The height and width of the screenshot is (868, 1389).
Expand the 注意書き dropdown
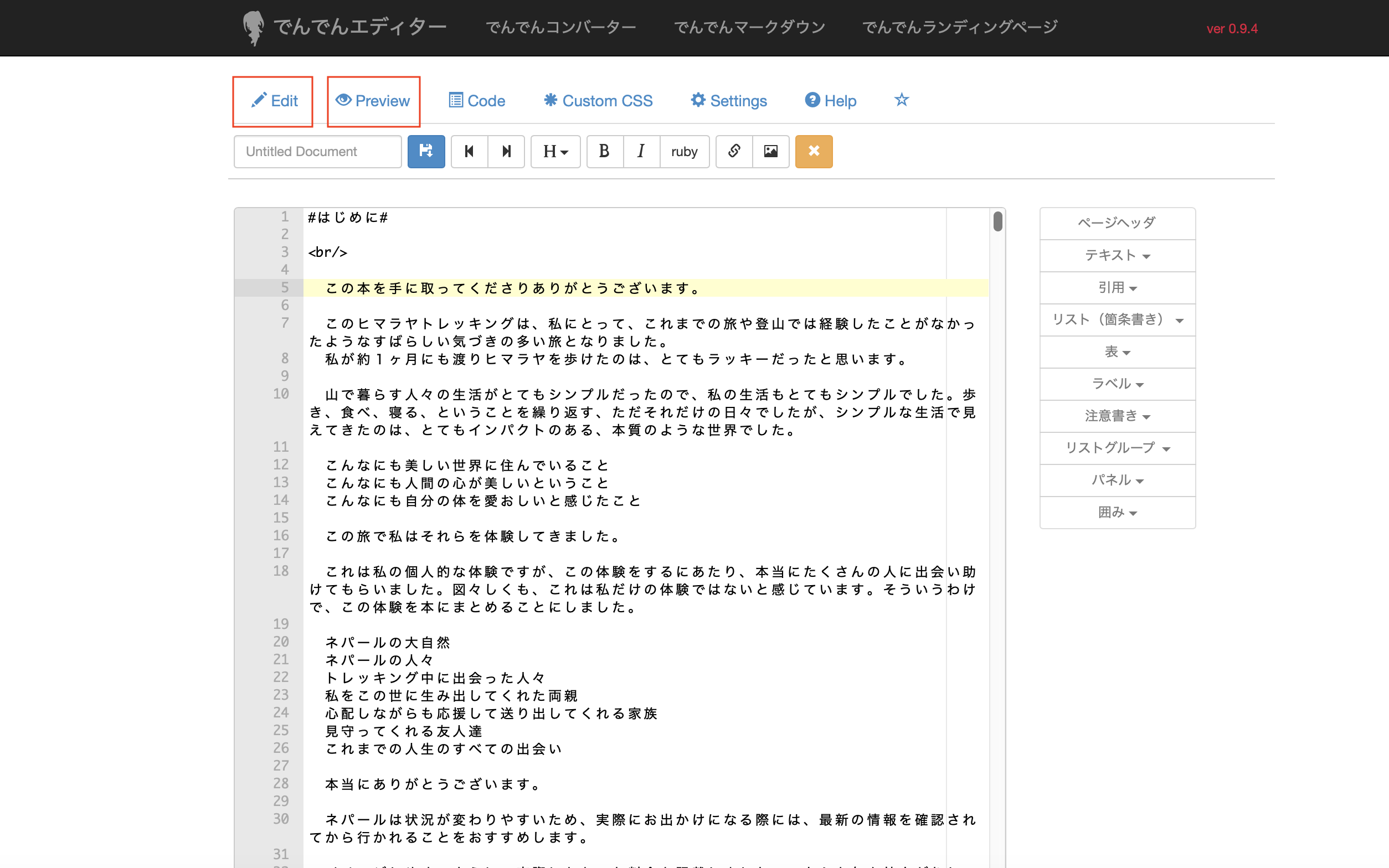coord(1118,416)
